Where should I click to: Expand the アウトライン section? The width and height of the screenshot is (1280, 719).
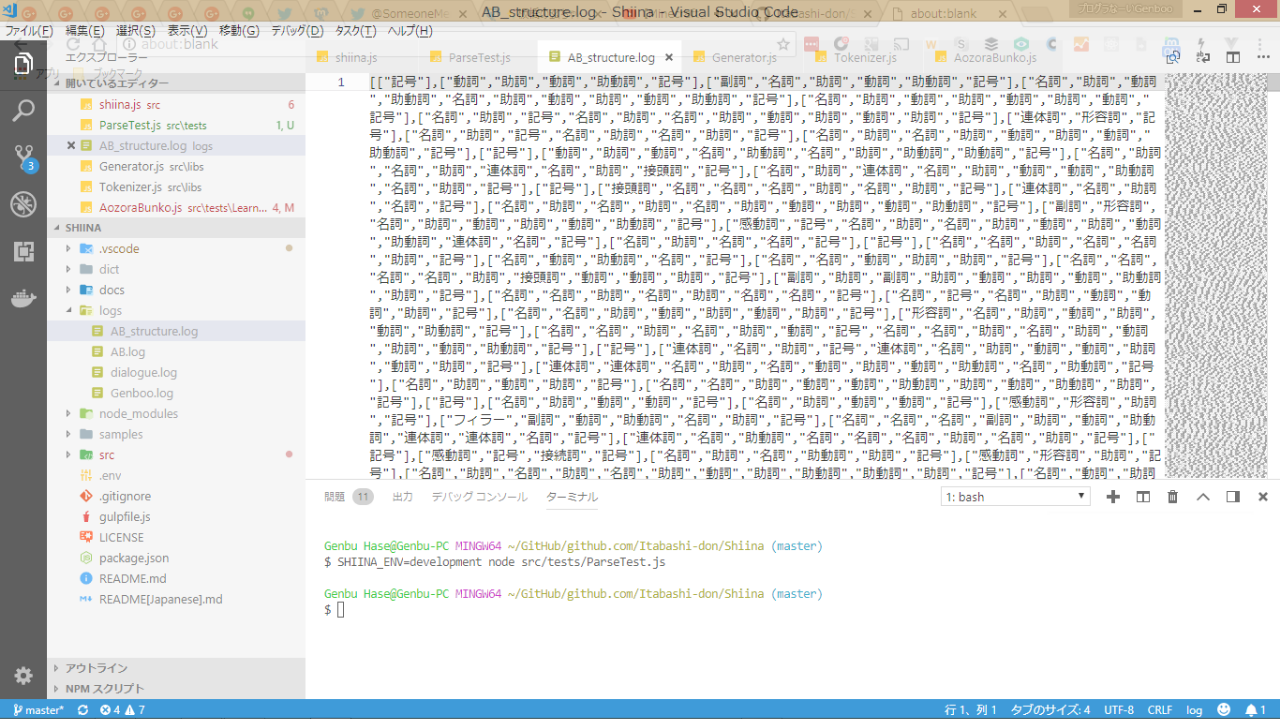click(x=96, y=668)
